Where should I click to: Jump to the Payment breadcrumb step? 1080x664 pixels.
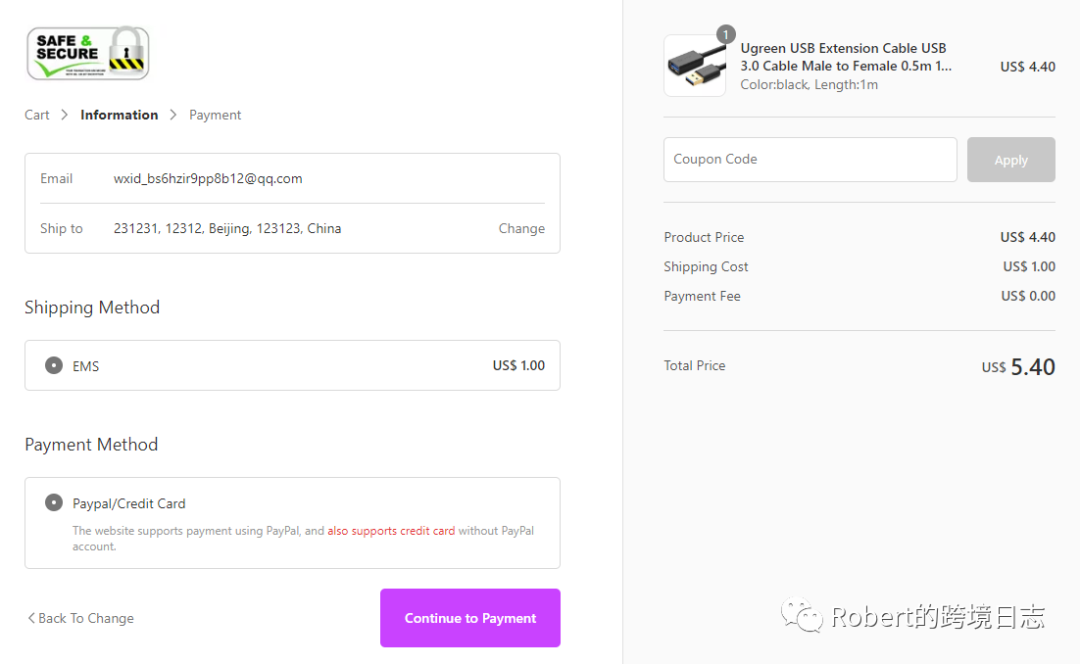(215, 115)
